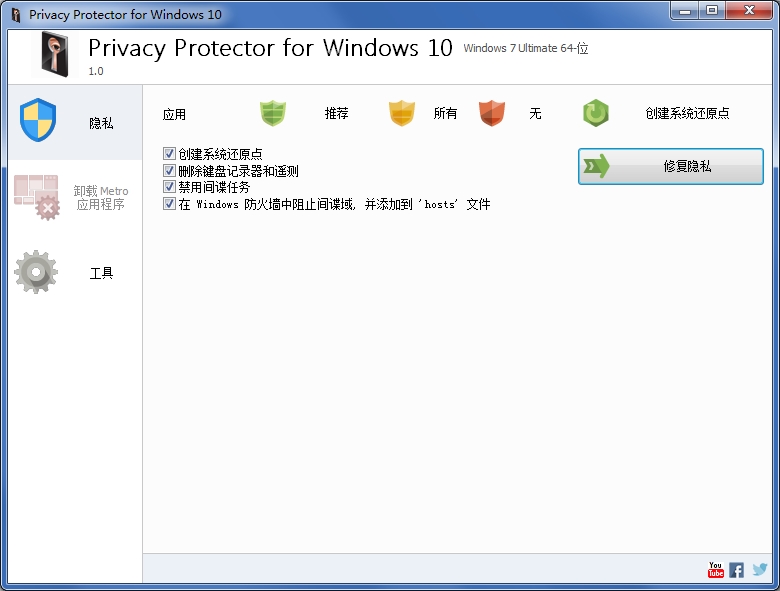Click the uninstall Metro apps icon
This screenshot has width=780, height=591.
pos(37,197)
